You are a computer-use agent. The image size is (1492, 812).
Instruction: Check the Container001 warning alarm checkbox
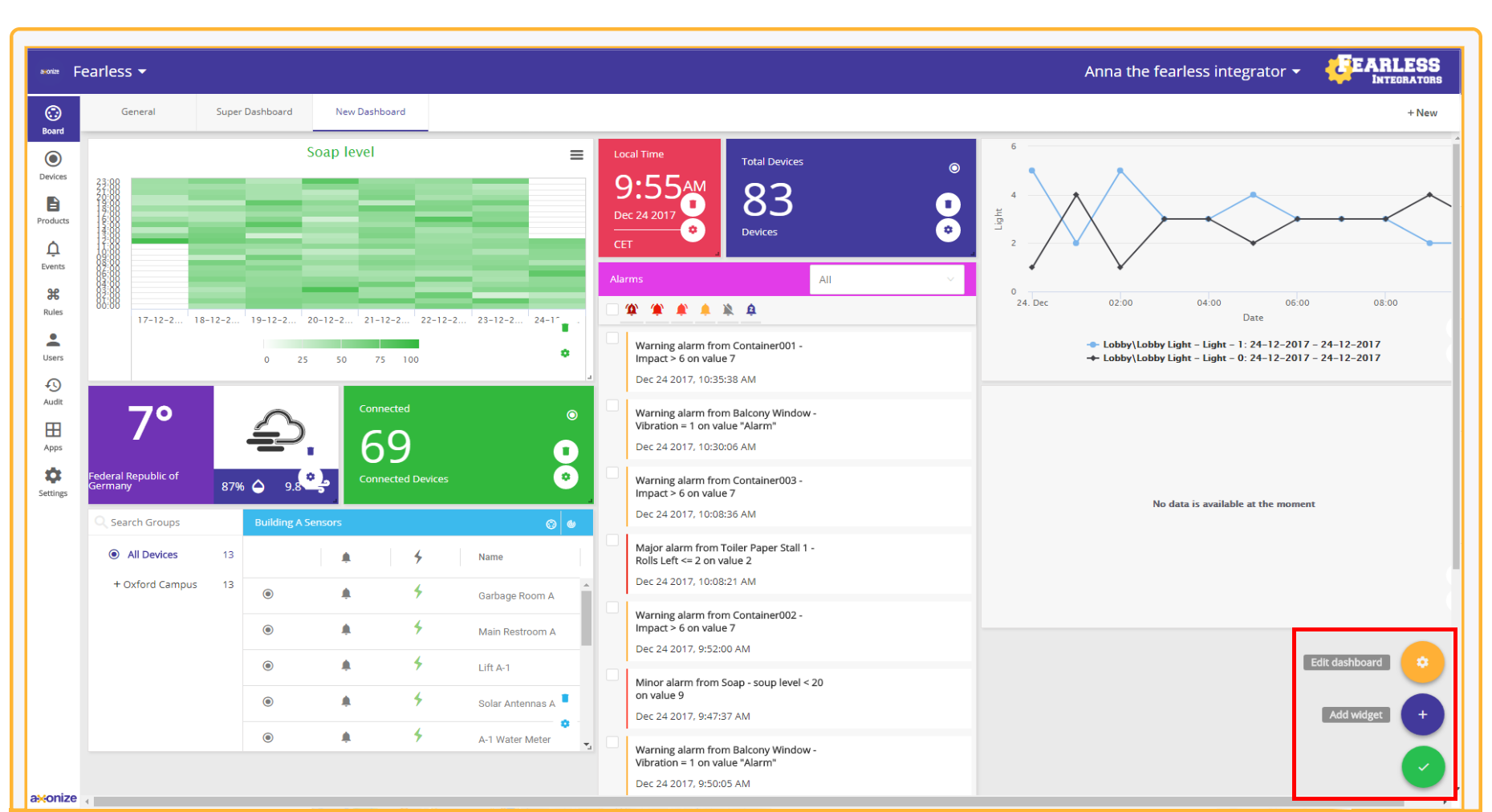coord(612,339)
